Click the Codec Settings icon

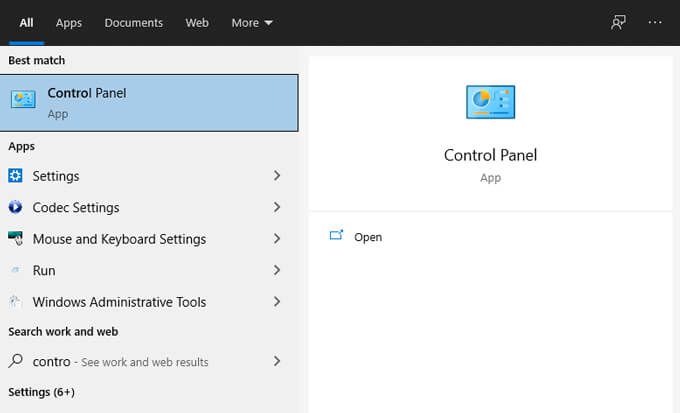click(x=15, y=207)
